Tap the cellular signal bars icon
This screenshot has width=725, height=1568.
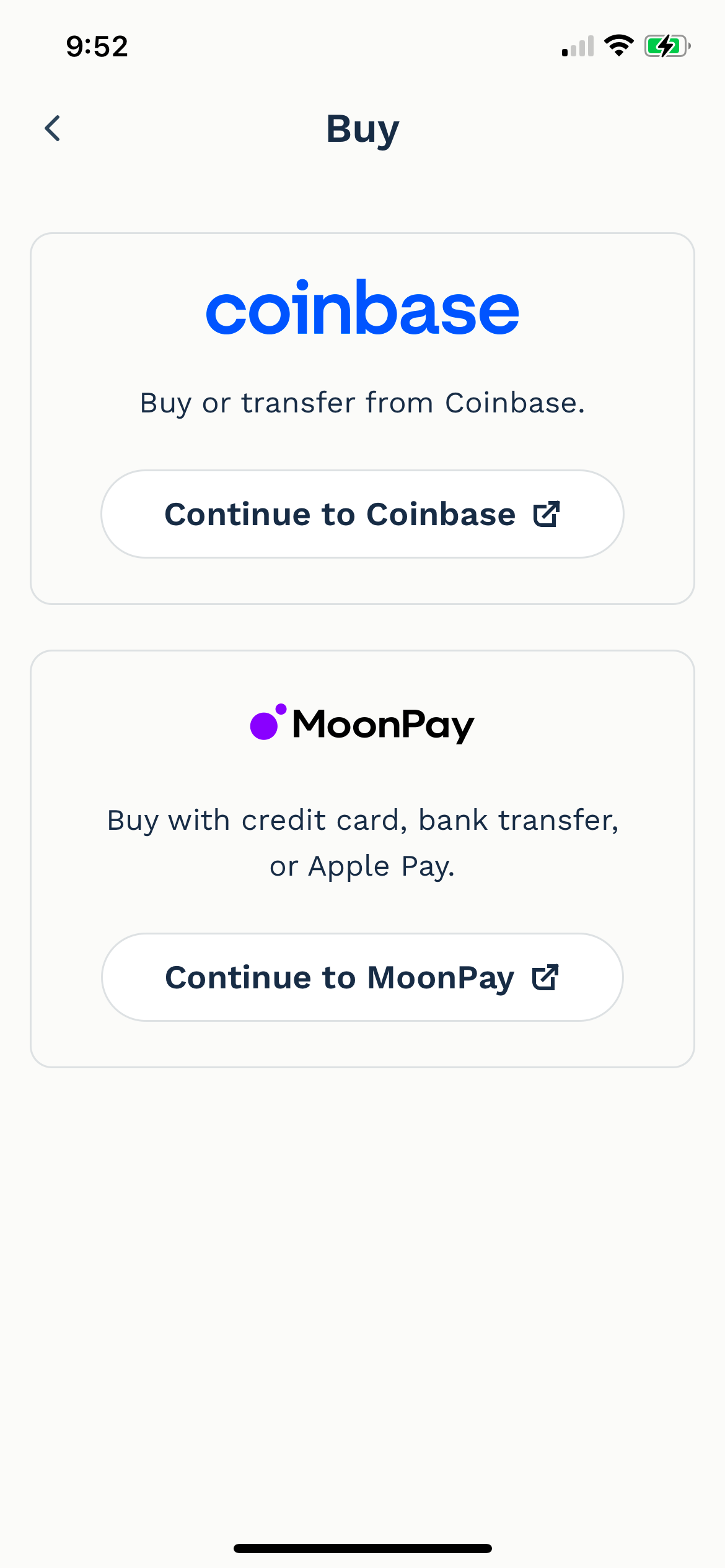click(x=578, y=46)
